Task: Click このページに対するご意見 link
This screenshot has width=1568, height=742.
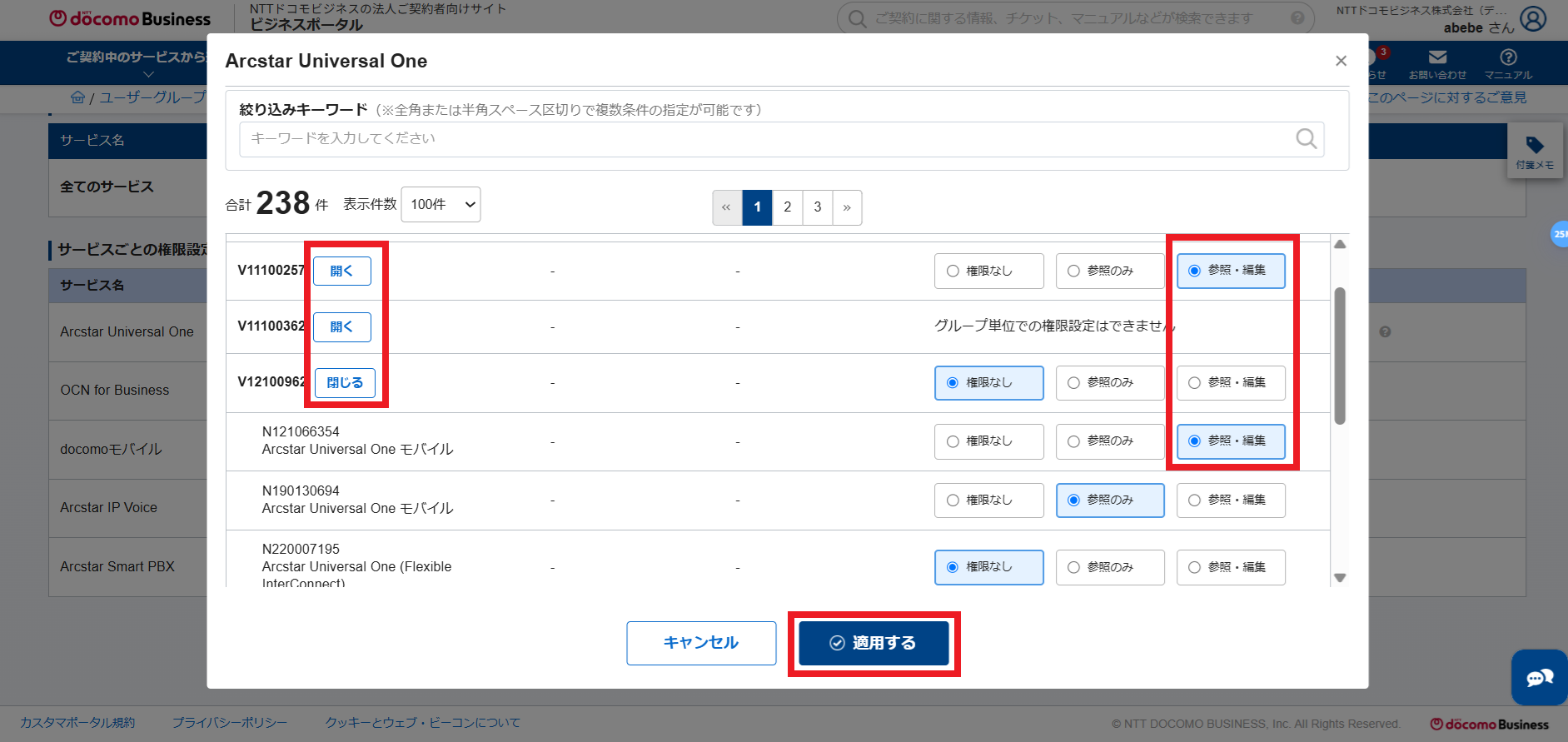Action: tap(1448, 97)
